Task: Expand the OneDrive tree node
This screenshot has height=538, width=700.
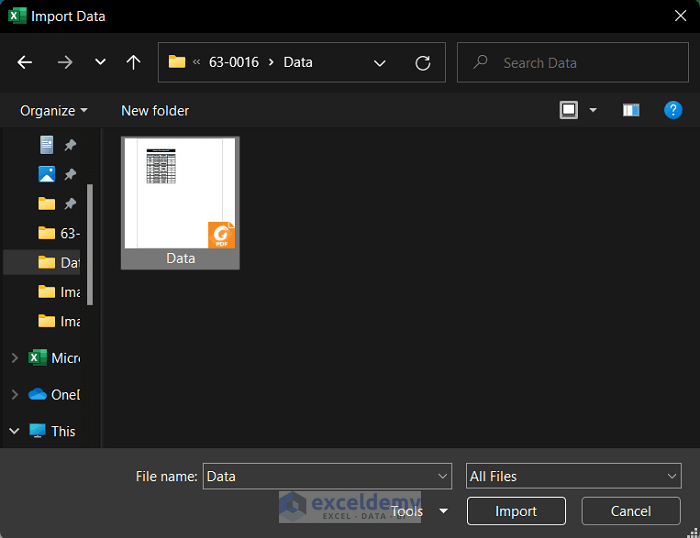Action: click(14, 395)
